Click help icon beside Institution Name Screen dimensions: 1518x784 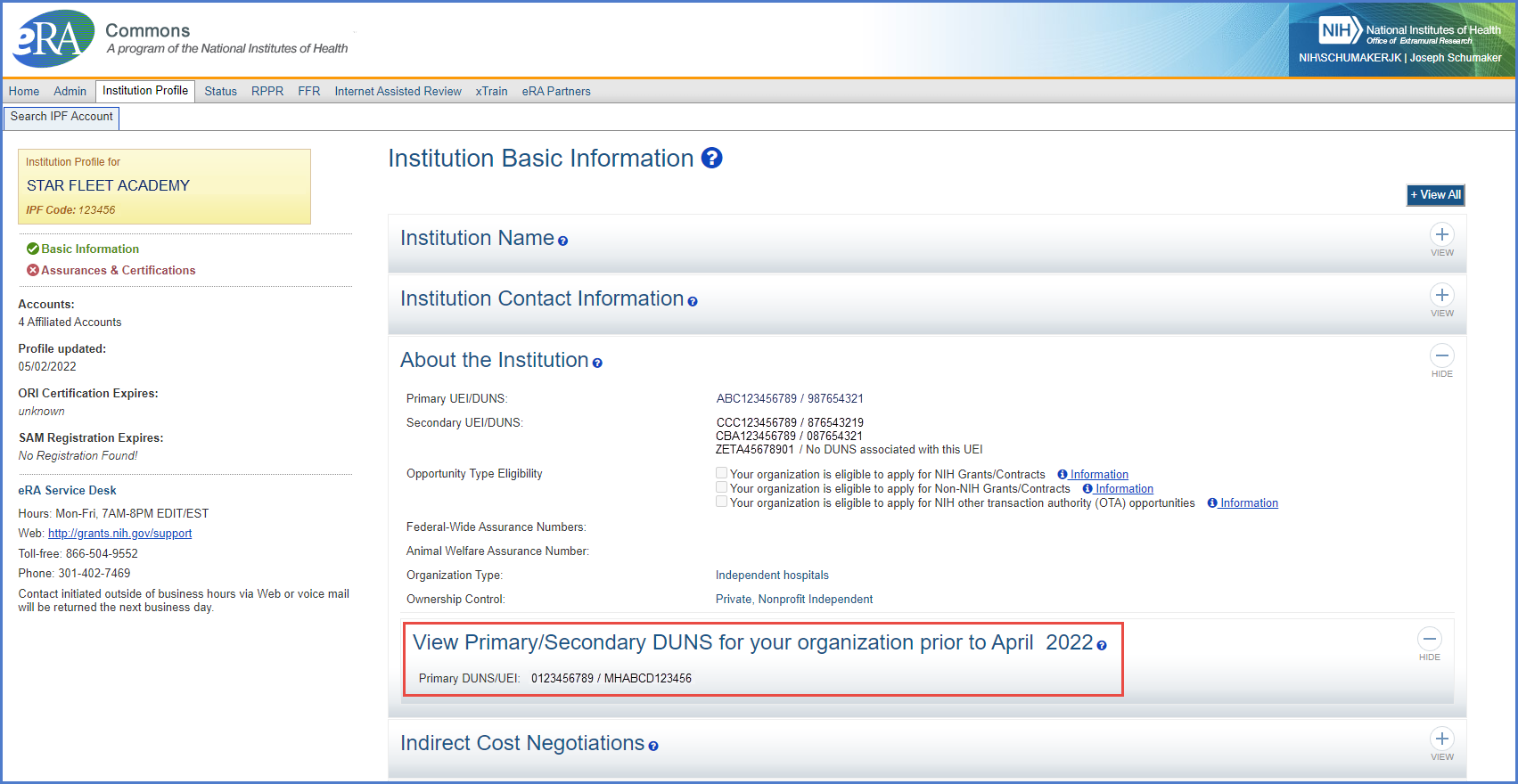tap(562, 241)
